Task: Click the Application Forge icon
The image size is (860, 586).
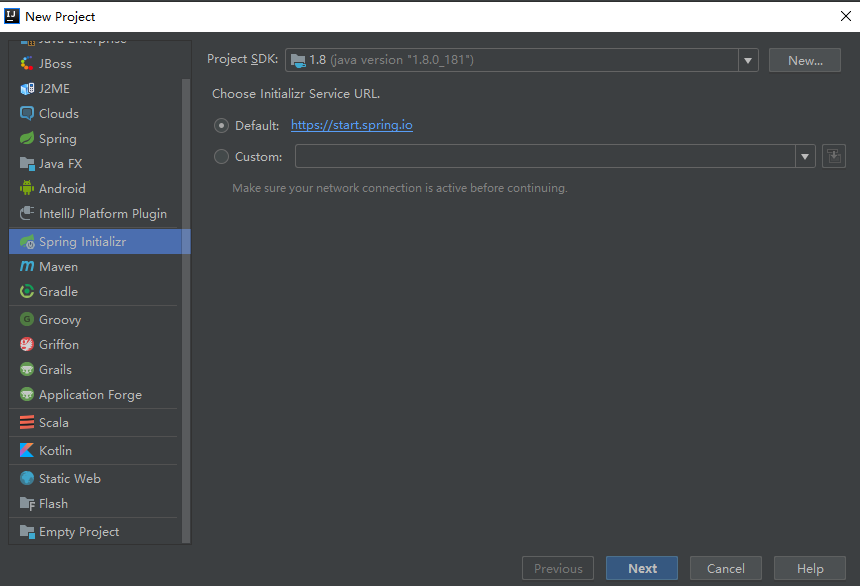Action: click(26, 395)
